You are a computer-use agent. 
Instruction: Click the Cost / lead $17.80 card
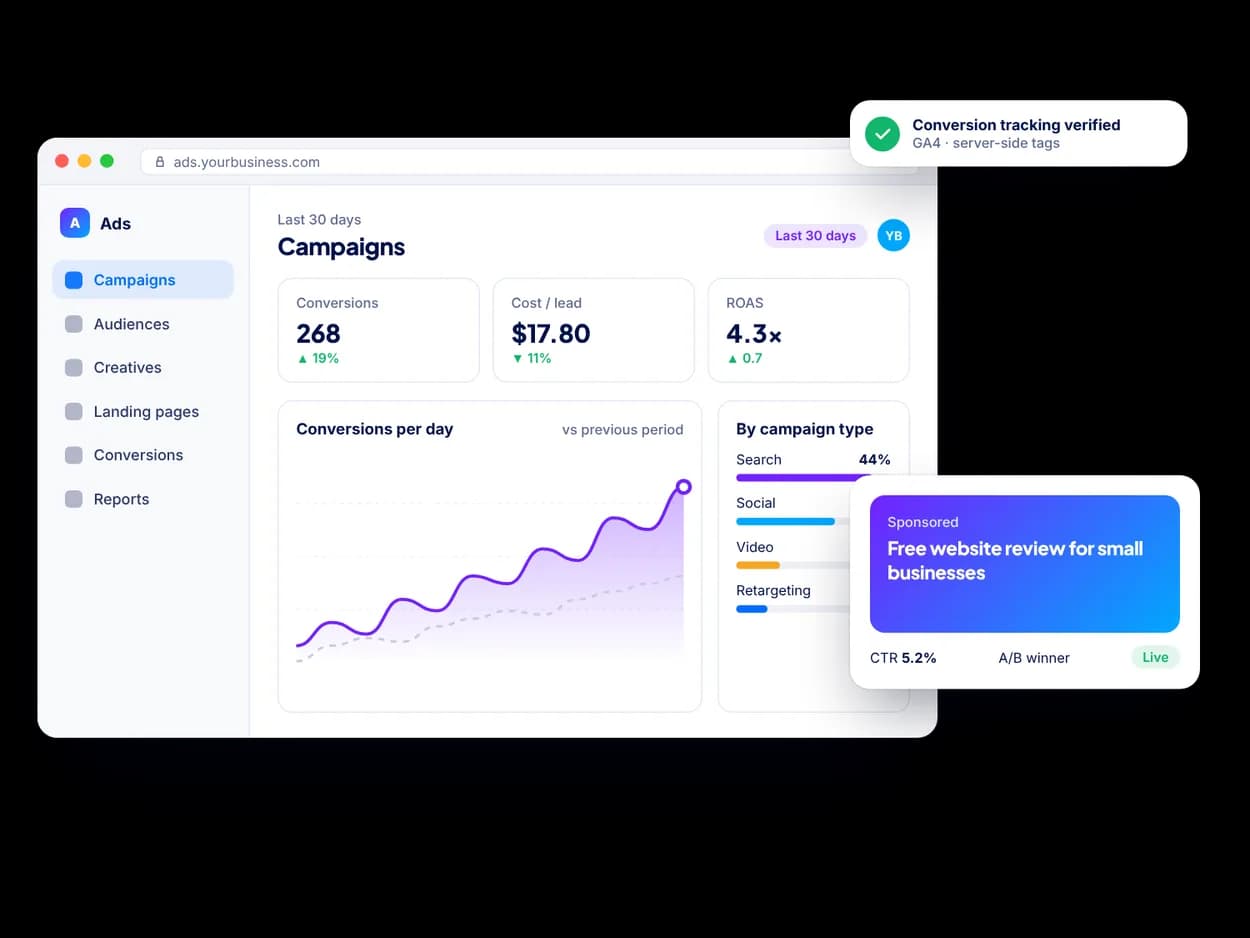tap(594, 330)
